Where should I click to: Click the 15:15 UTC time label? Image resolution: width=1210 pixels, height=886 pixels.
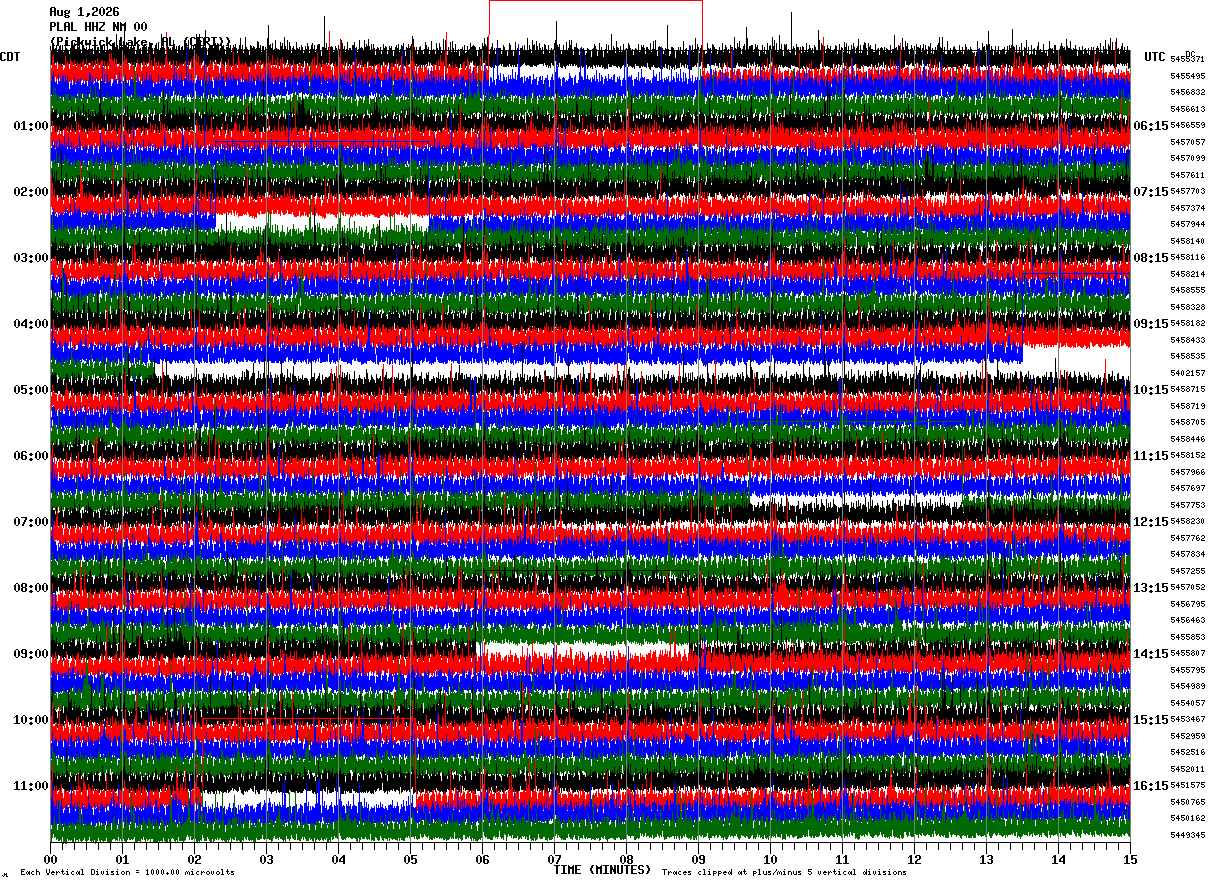[1150, 720]
